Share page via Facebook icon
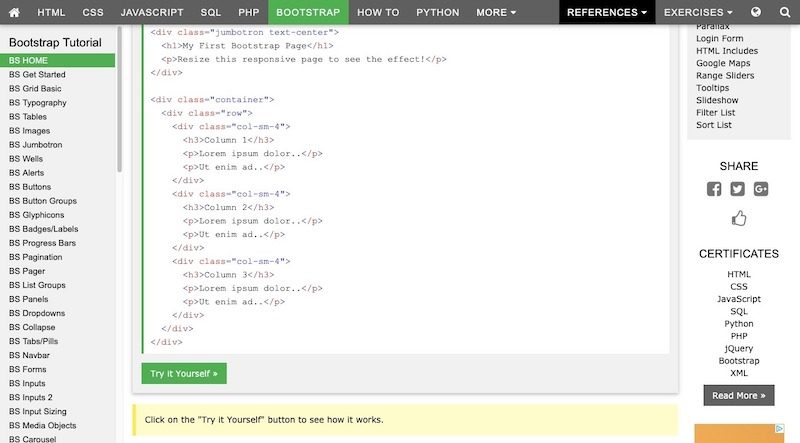The height and width of the screenshot is (443, 800). [x=714, y=189]
